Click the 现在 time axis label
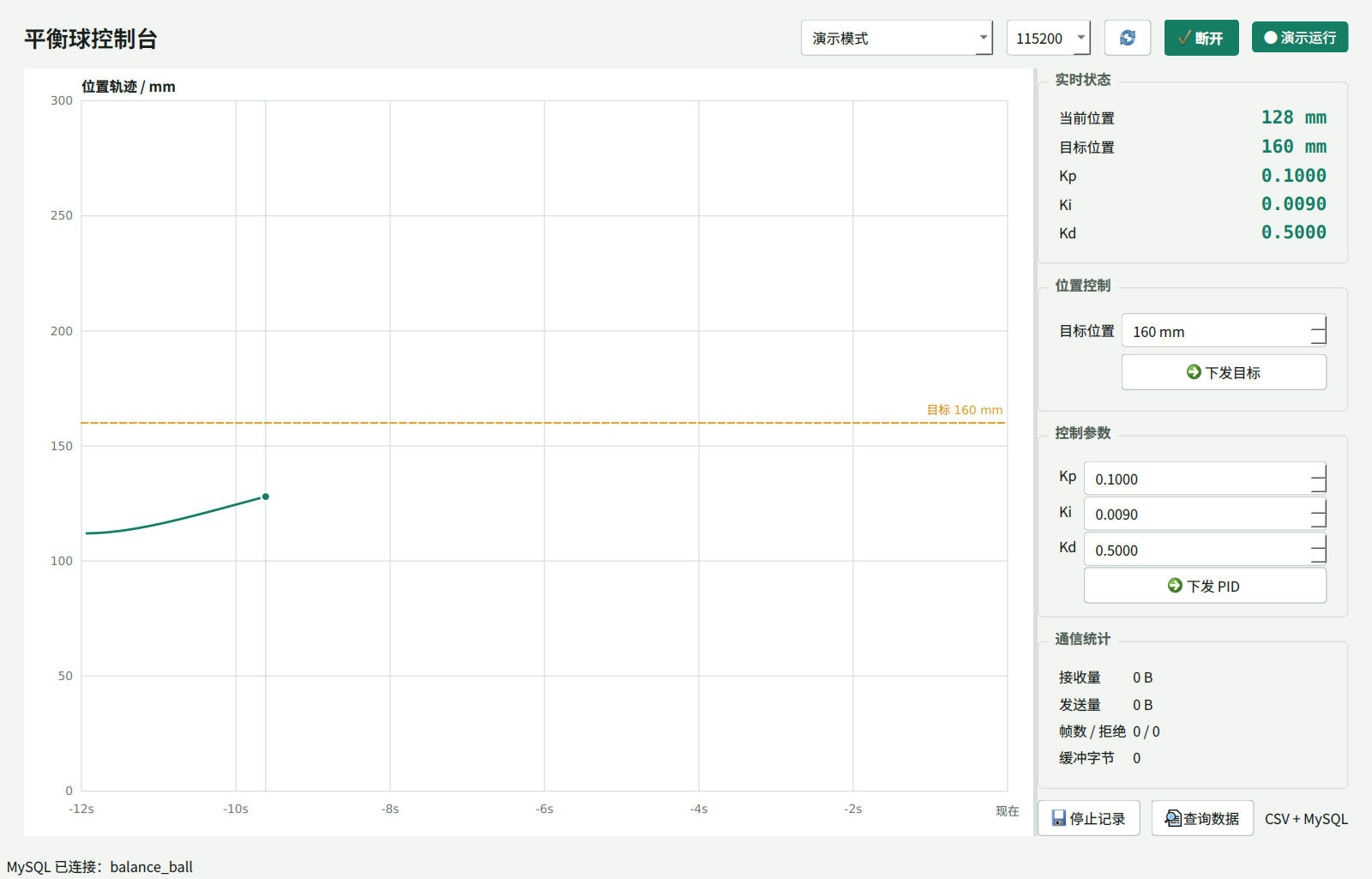 coord(1008,810)
